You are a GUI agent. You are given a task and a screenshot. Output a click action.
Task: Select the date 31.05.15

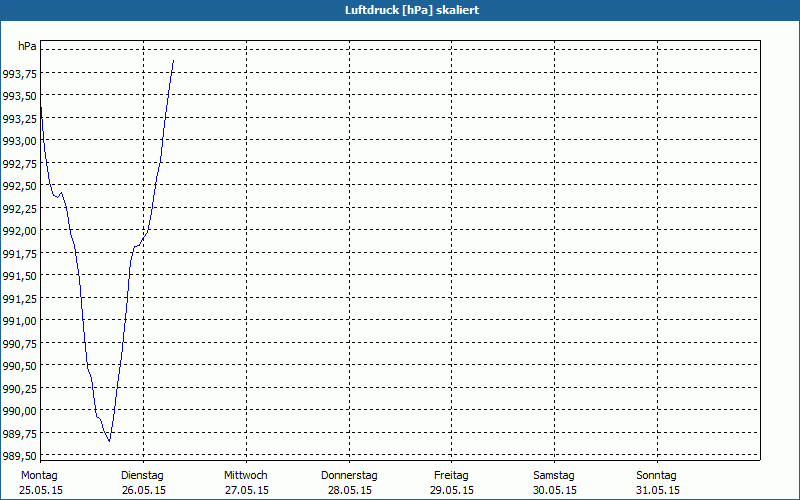(657, 490)
